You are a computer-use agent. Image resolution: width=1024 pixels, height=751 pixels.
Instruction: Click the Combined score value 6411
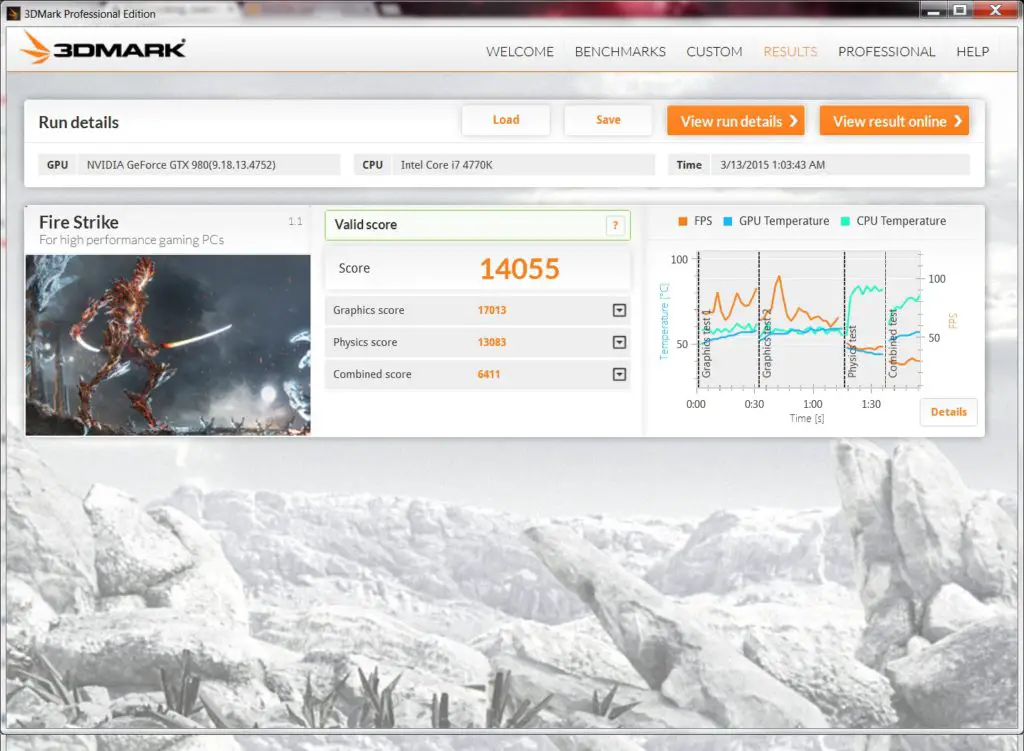click(x=488, y=374)
